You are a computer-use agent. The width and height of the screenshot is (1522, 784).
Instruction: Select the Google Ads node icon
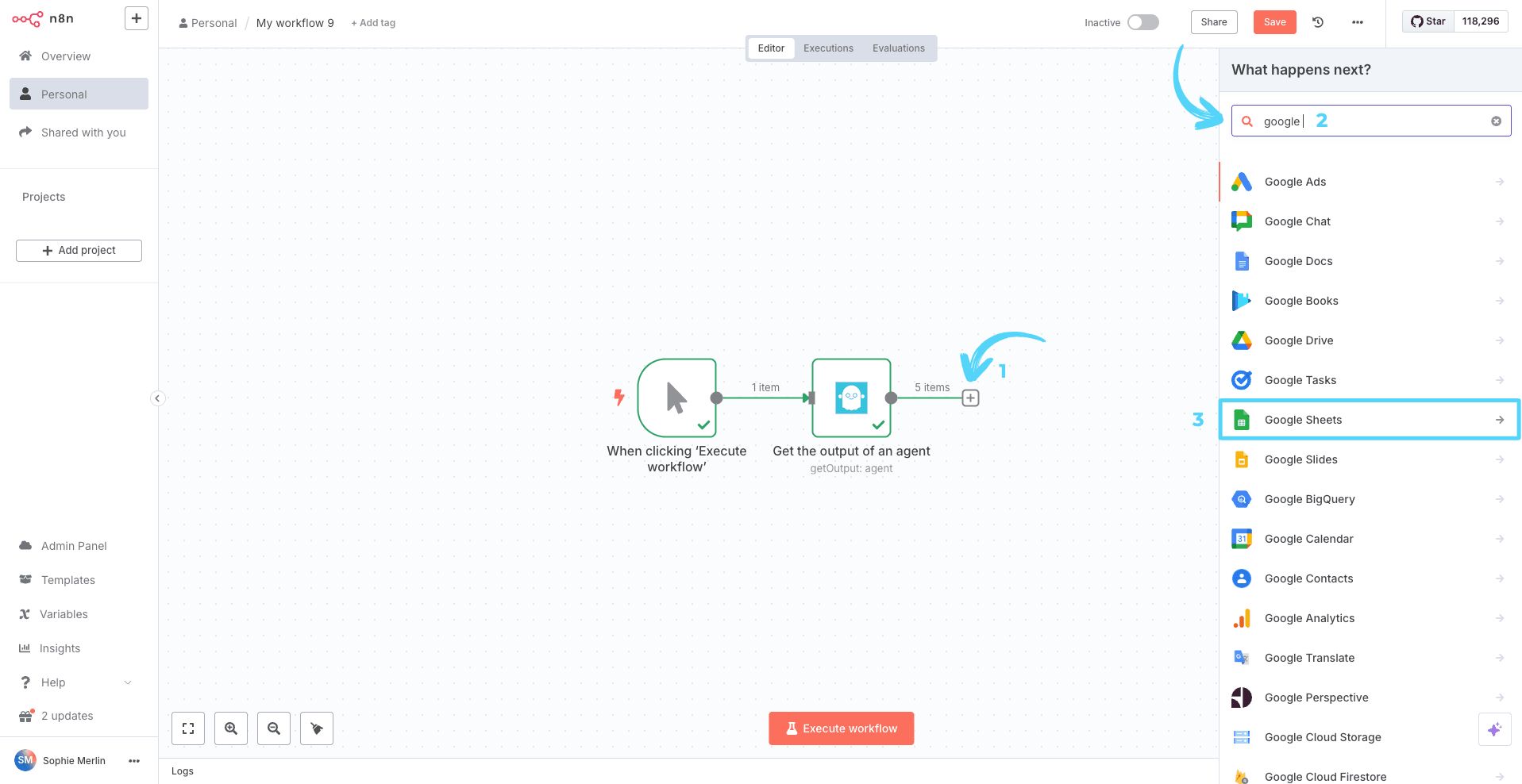pyautogui.click(x=1242, y=182)
